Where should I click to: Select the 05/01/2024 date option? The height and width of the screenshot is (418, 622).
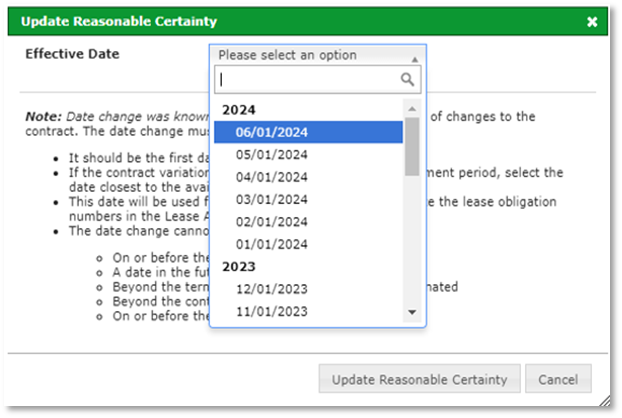[x=308, y=154]
